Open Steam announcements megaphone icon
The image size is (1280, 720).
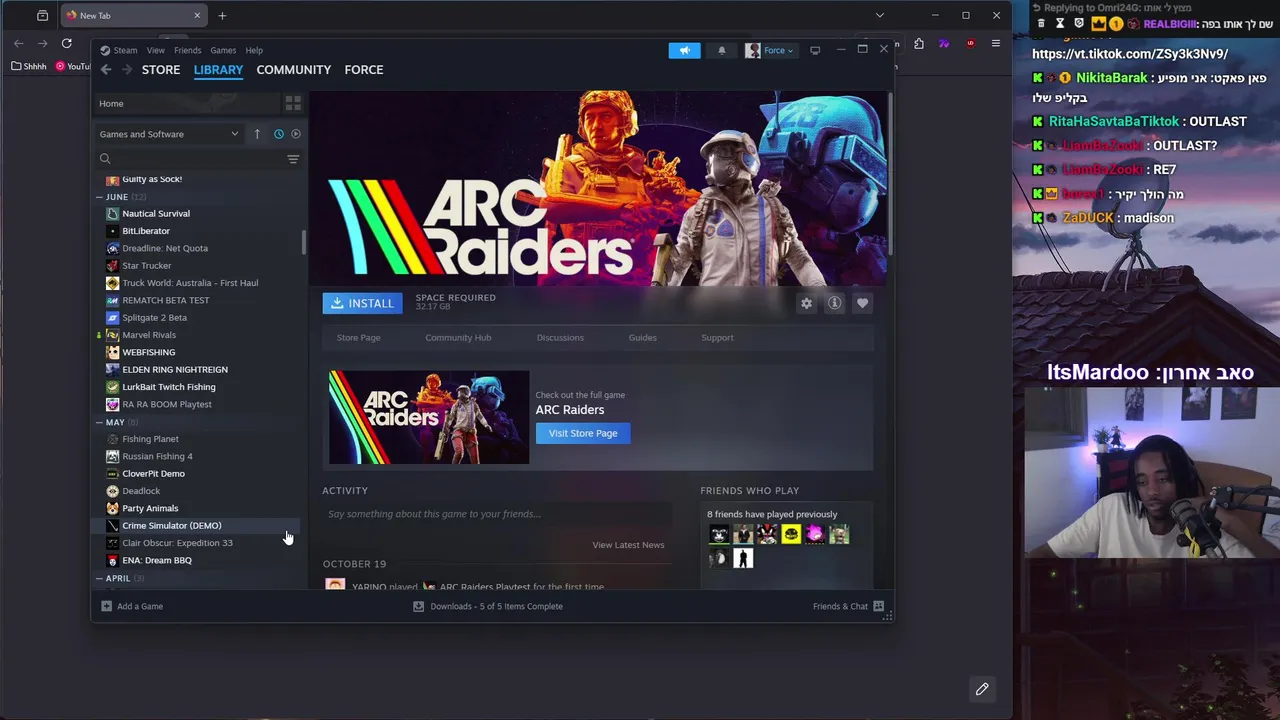click(x=684, y=50)
